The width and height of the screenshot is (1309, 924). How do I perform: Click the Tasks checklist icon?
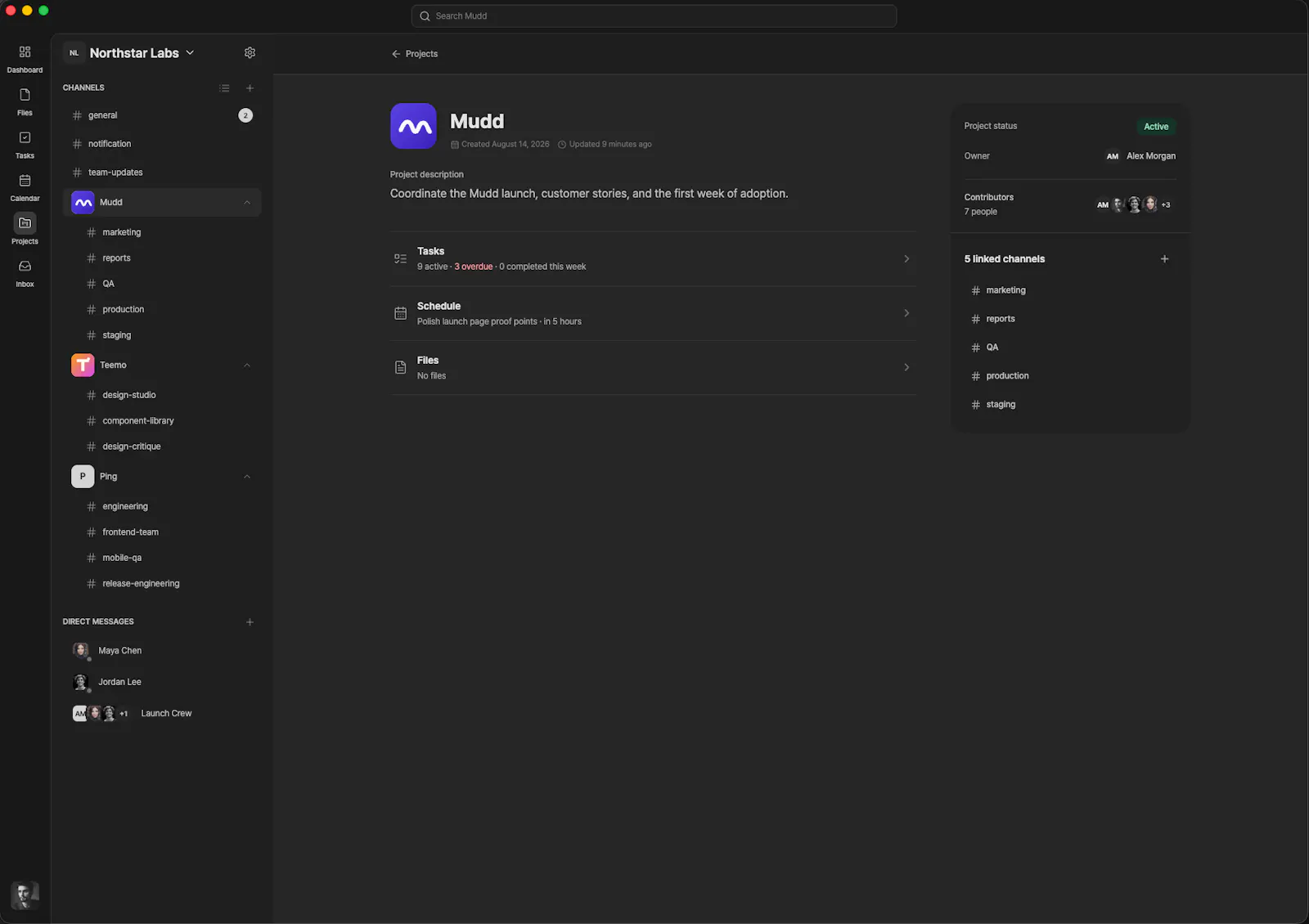point(400,258)
